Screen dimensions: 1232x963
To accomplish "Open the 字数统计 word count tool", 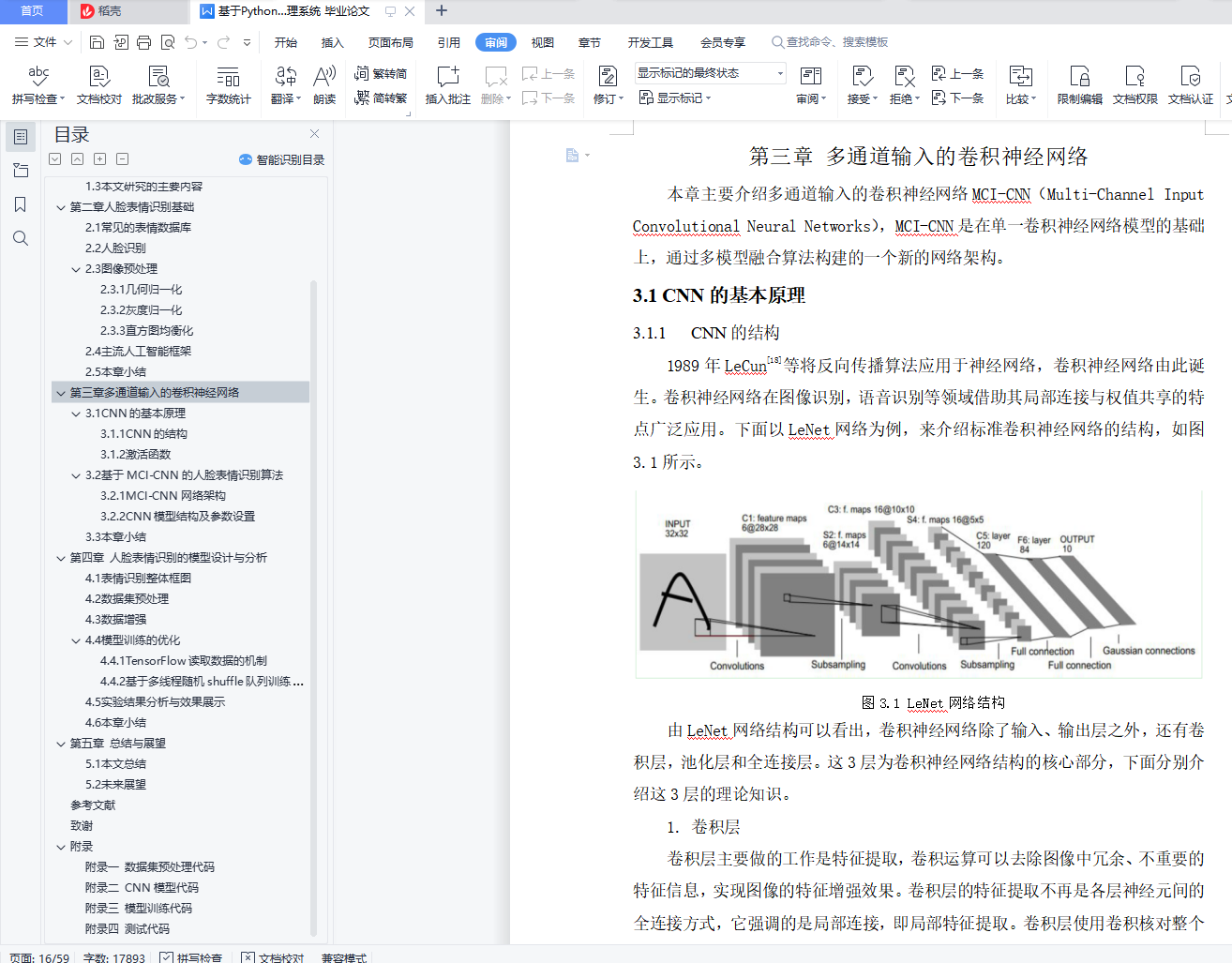I will 228,84.
